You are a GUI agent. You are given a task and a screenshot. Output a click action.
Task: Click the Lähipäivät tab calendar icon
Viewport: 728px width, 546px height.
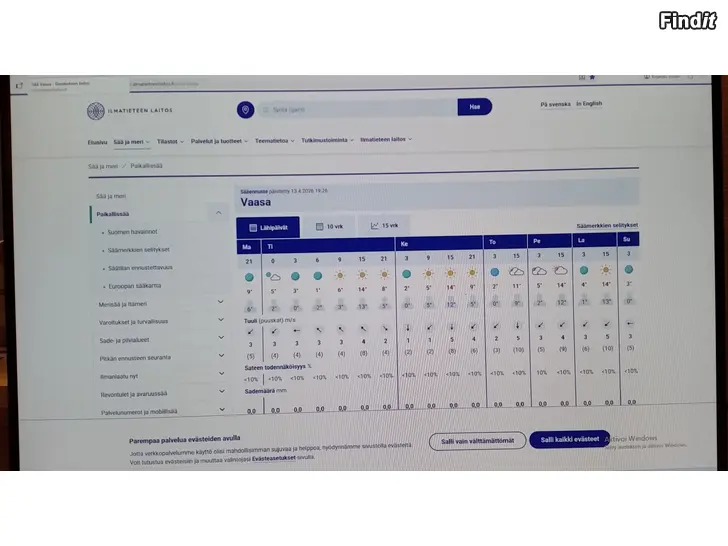(x=252, y=228)
